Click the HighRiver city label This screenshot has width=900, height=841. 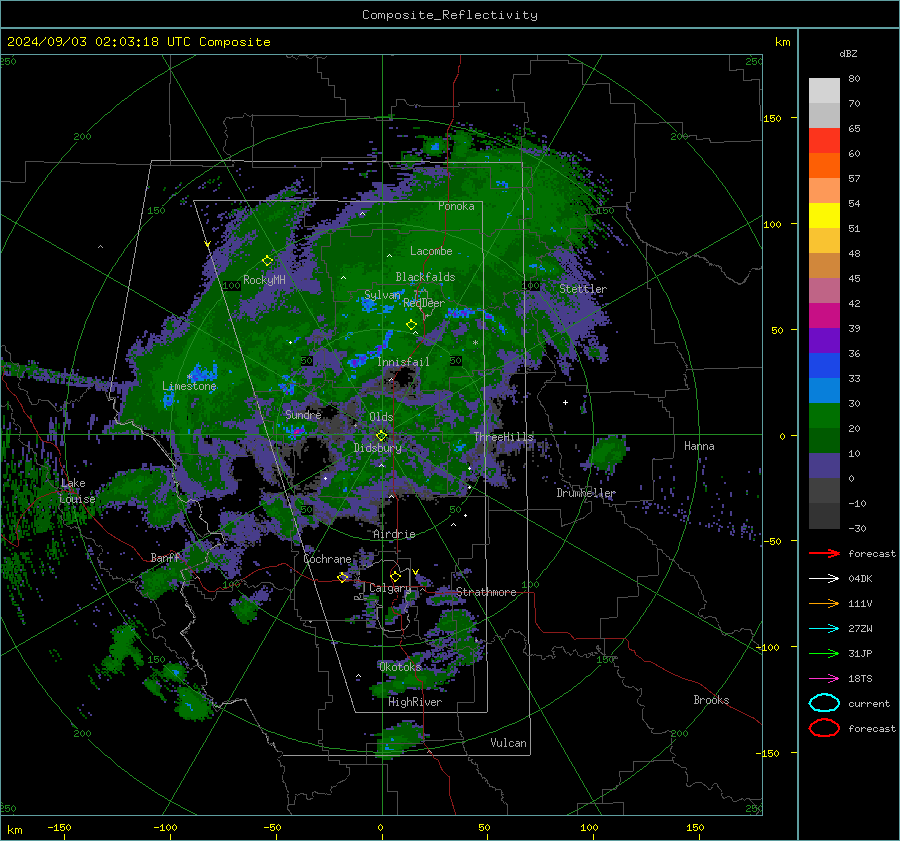415,702
